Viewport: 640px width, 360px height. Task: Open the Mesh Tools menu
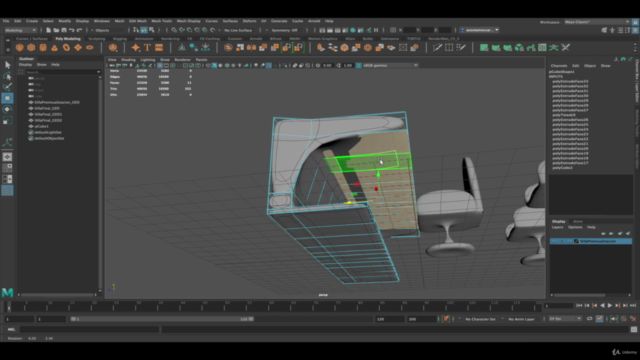(162, 21)
